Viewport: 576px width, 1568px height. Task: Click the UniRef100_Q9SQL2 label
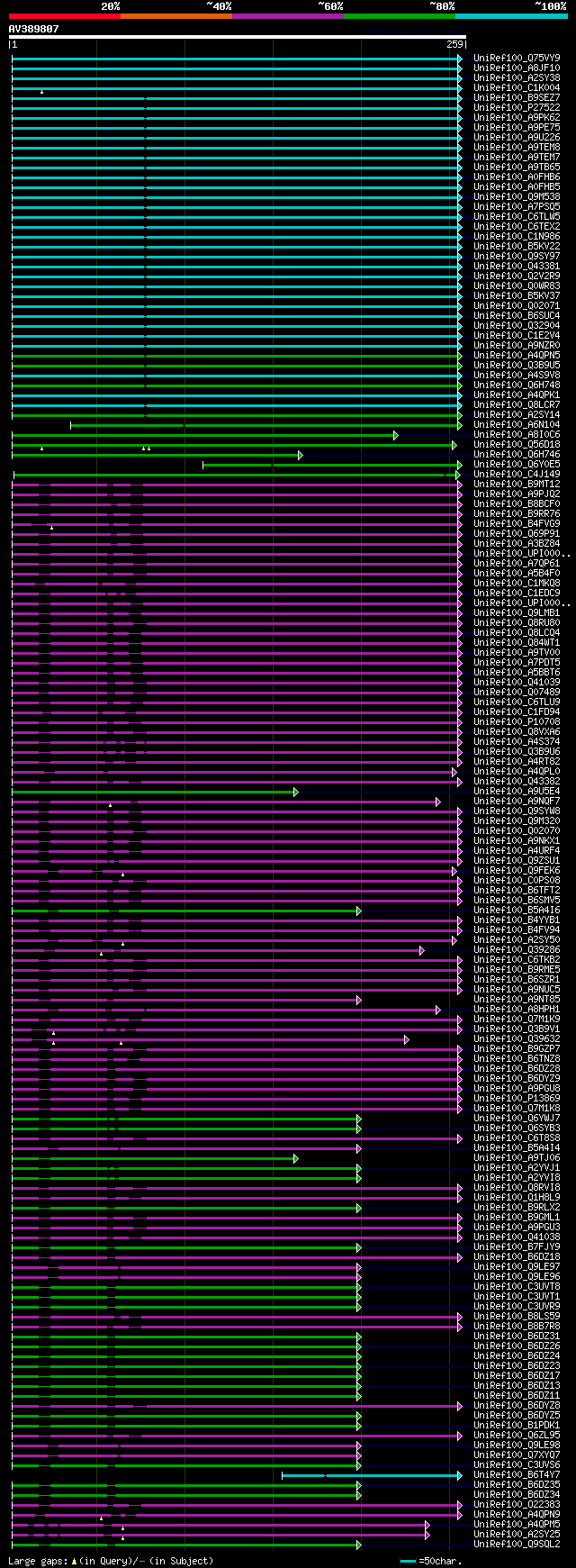coord(517,1544)
